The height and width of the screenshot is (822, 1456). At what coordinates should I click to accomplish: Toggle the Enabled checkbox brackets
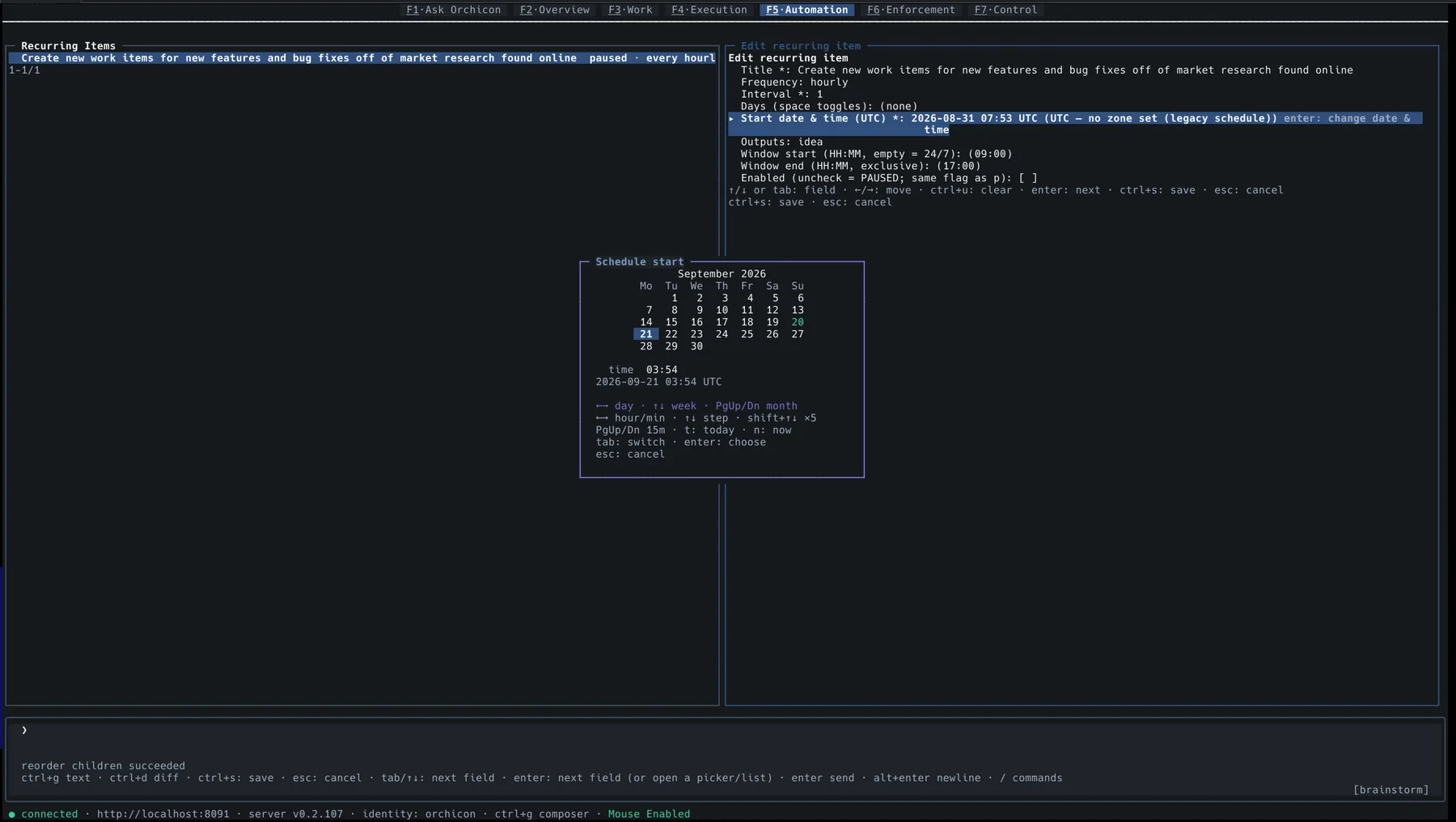(x=1027, y=178)
